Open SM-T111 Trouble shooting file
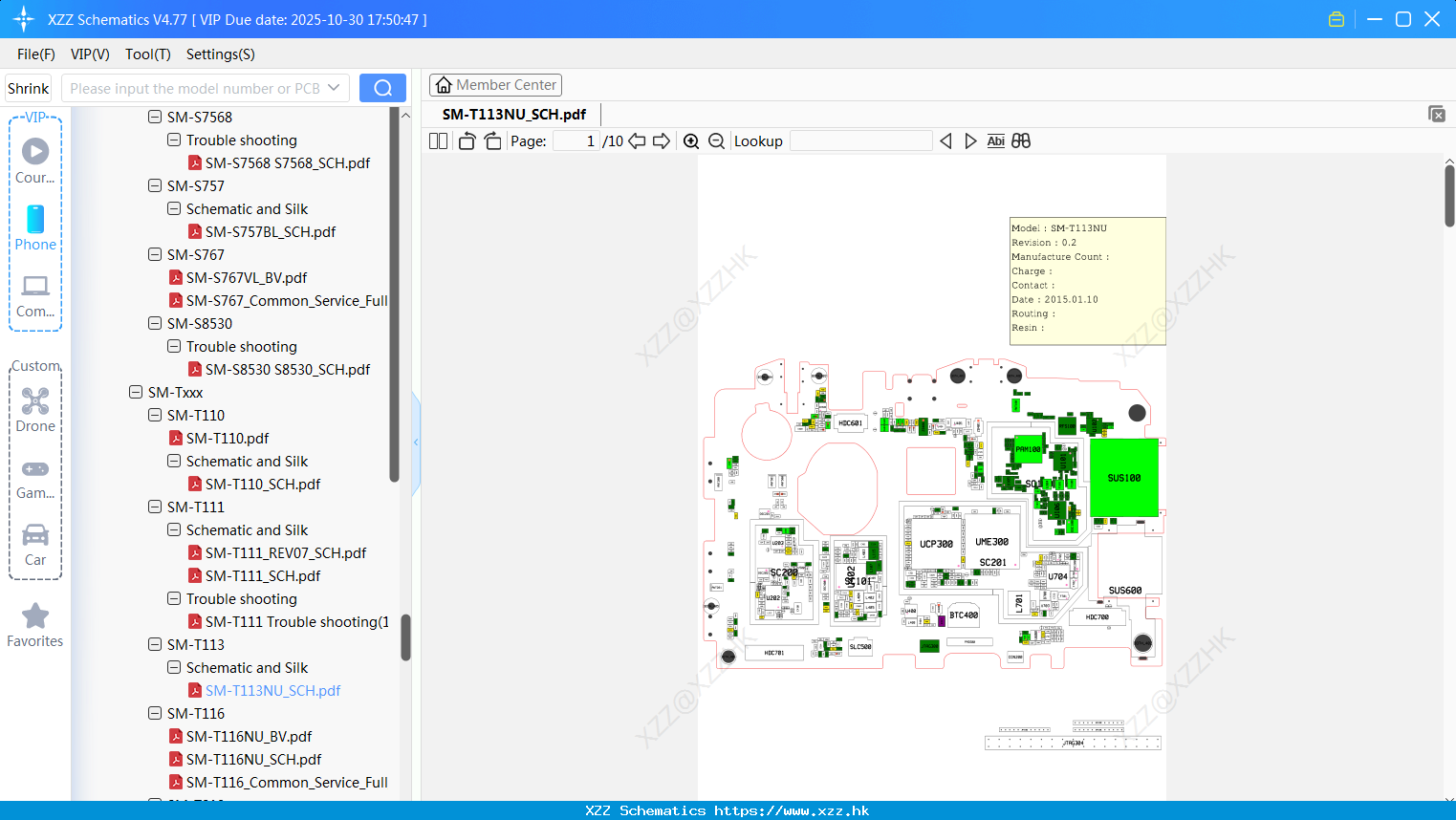Screen dimensions: 1456x820 click(297, 621)
